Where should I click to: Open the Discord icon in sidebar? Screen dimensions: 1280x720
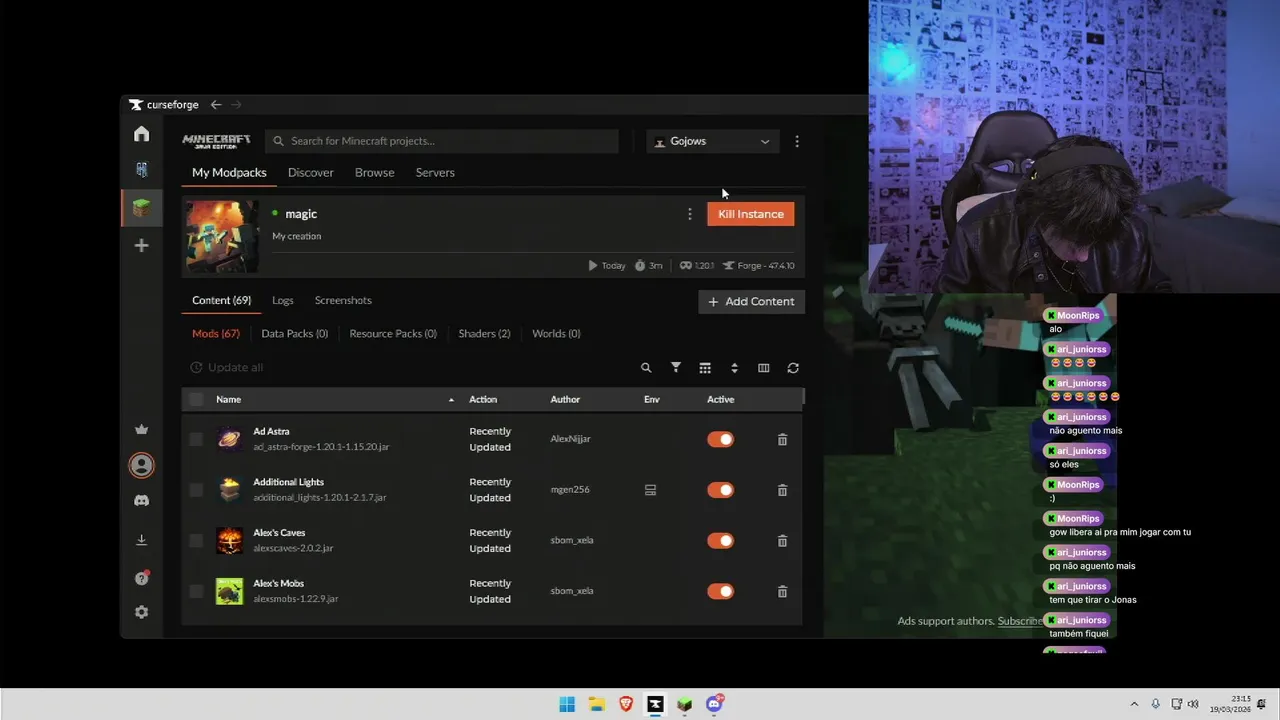click(142, 501)
